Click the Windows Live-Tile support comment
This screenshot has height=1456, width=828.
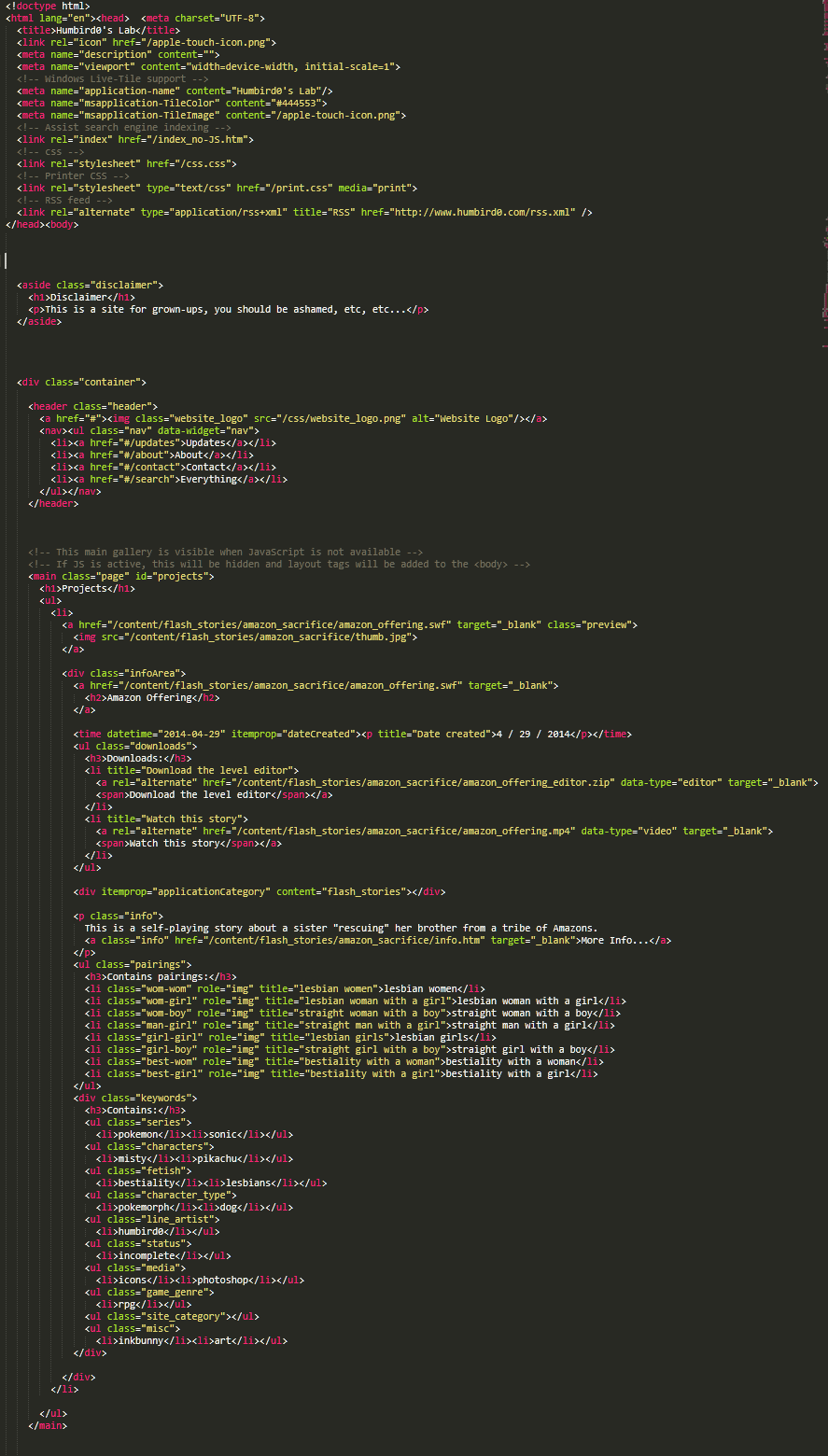click(113, 78)
